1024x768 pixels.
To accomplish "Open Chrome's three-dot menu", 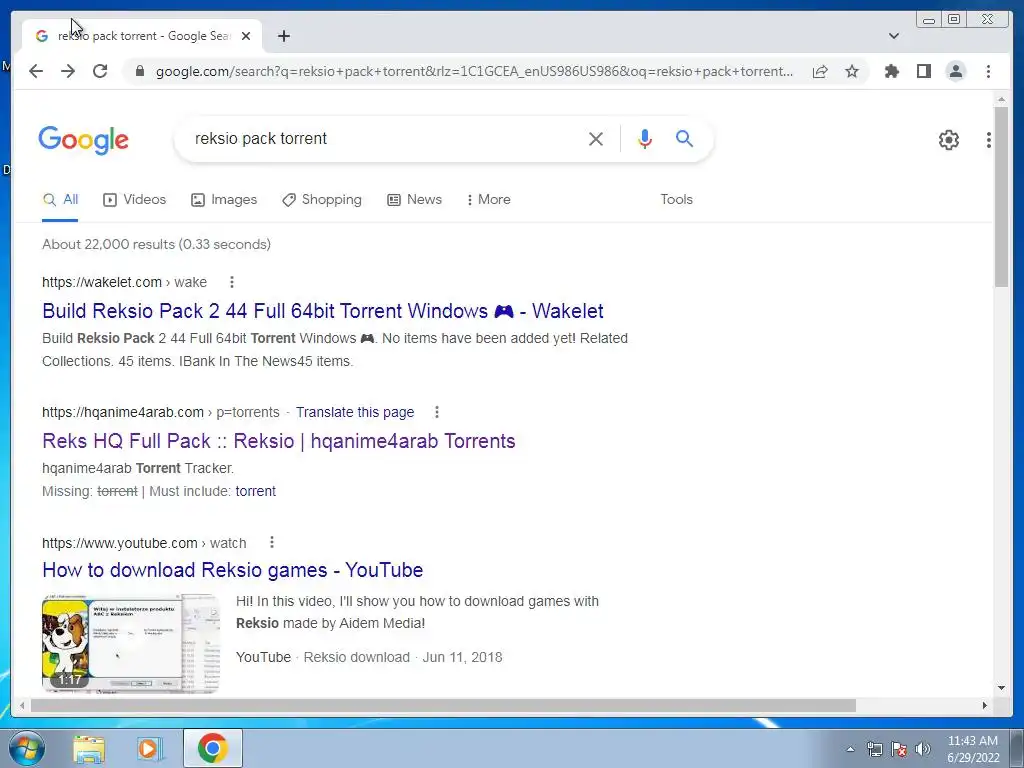I will (988, 71).
